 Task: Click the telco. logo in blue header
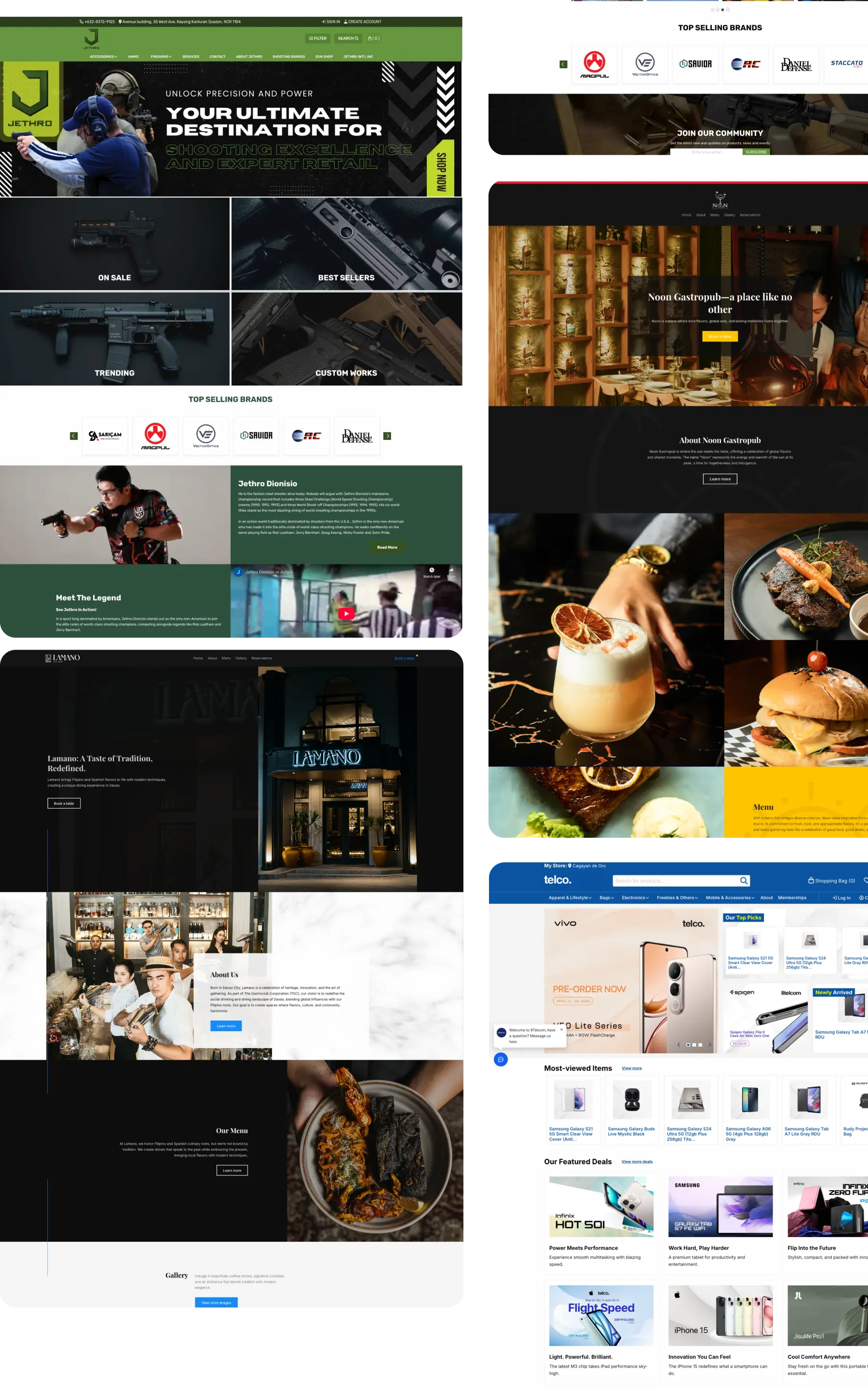pos(557,880)
